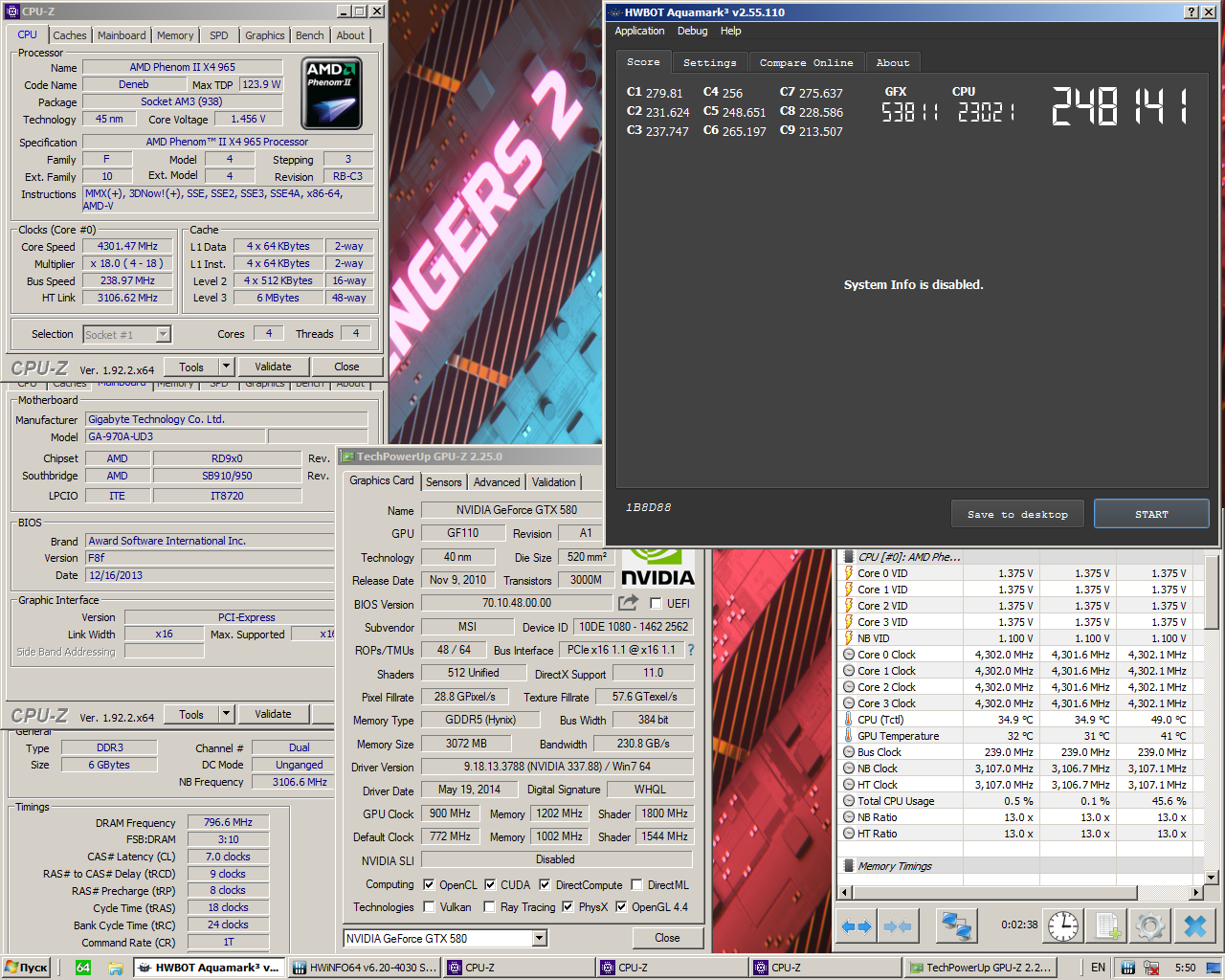The image size is (1225, 980).
Task: Click HWiNFO horizontal scrollbar thumb
Action: pyautogui.click(x=994, y=893)
